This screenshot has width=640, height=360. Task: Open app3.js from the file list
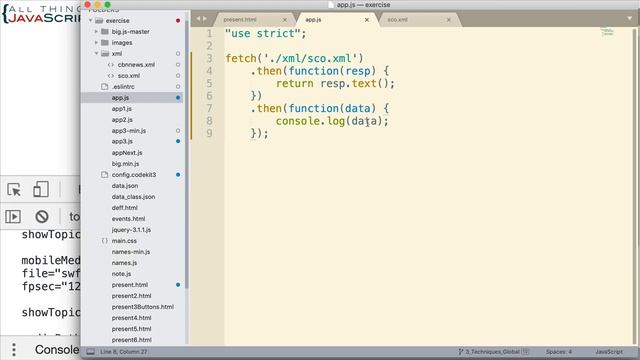pos(122,141)
